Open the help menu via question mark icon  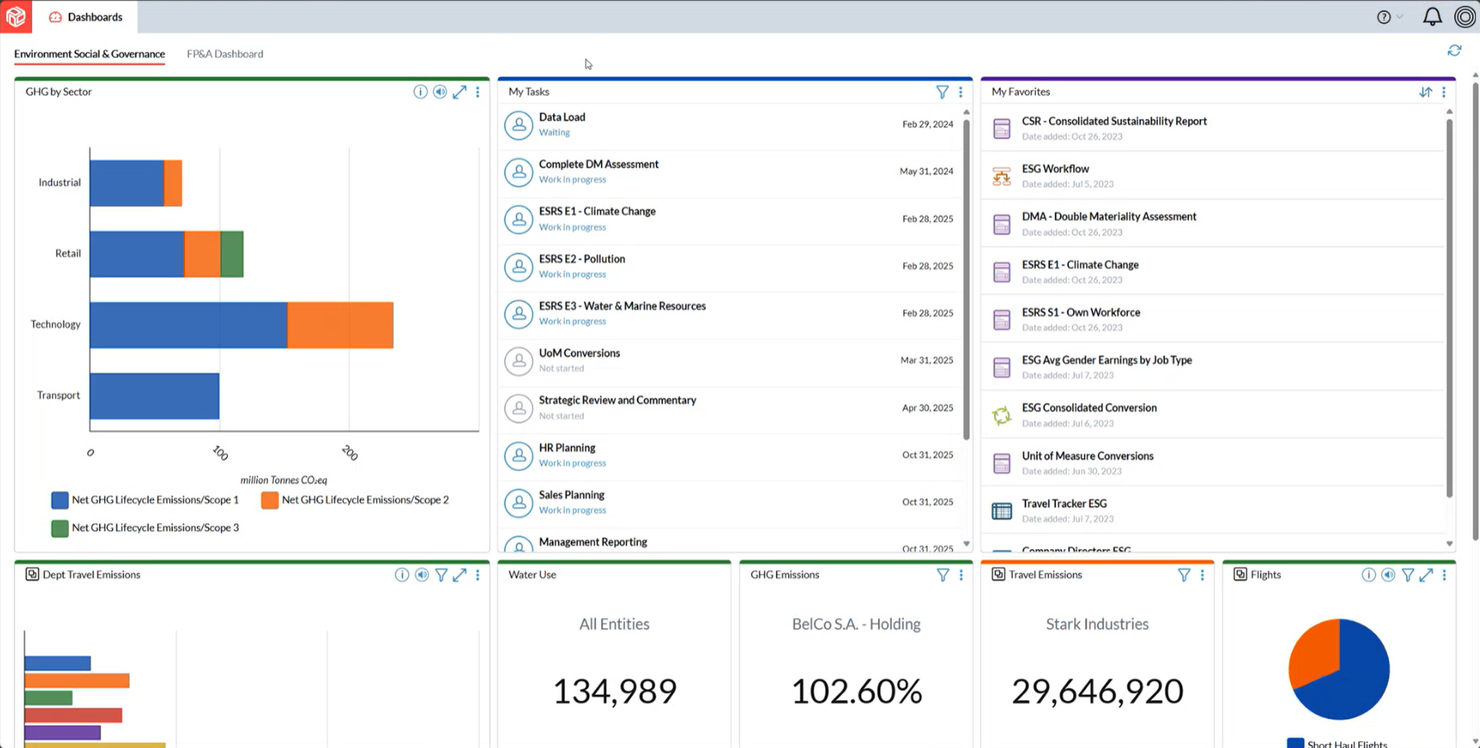pyautogui.click(x=1383, y=16)
